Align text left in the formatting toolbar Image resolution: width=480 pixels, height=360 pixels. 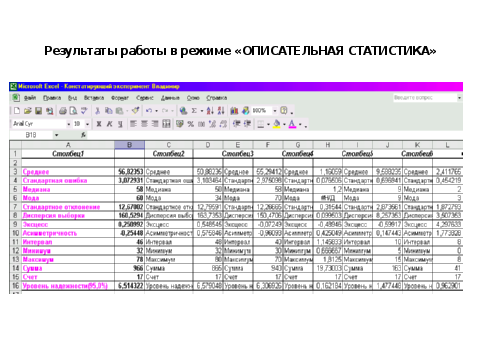point(133,124)
